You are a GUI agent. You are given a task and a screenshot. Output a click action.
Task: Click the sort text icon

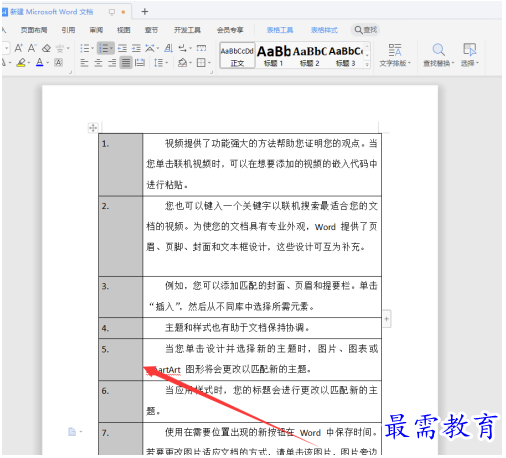pyautogui.click(x=169, y=48)
